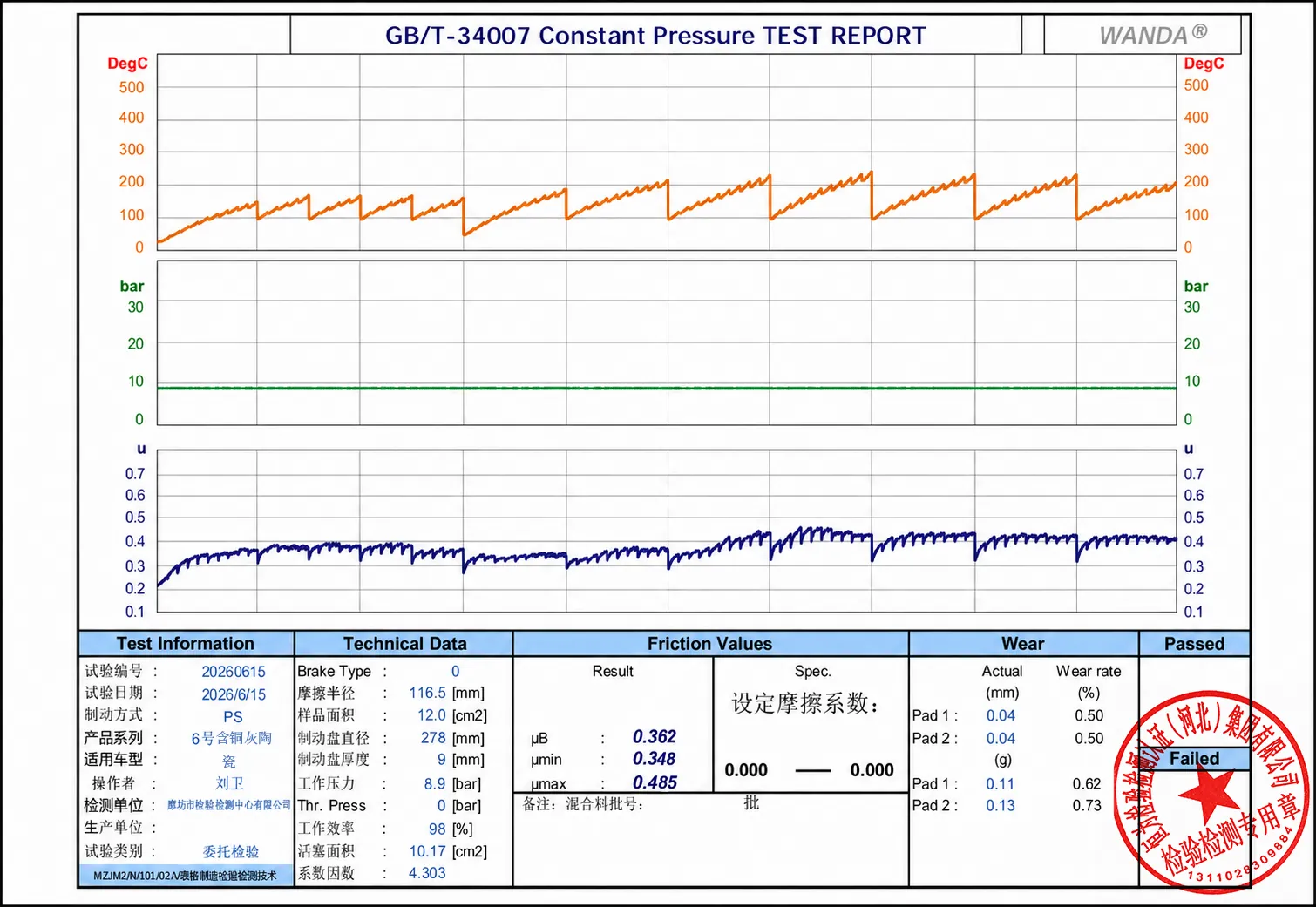Viewport: 1316px width, 907px height.
Task: Select working pressure value 8.9
Action: click(x=434, y=784)
